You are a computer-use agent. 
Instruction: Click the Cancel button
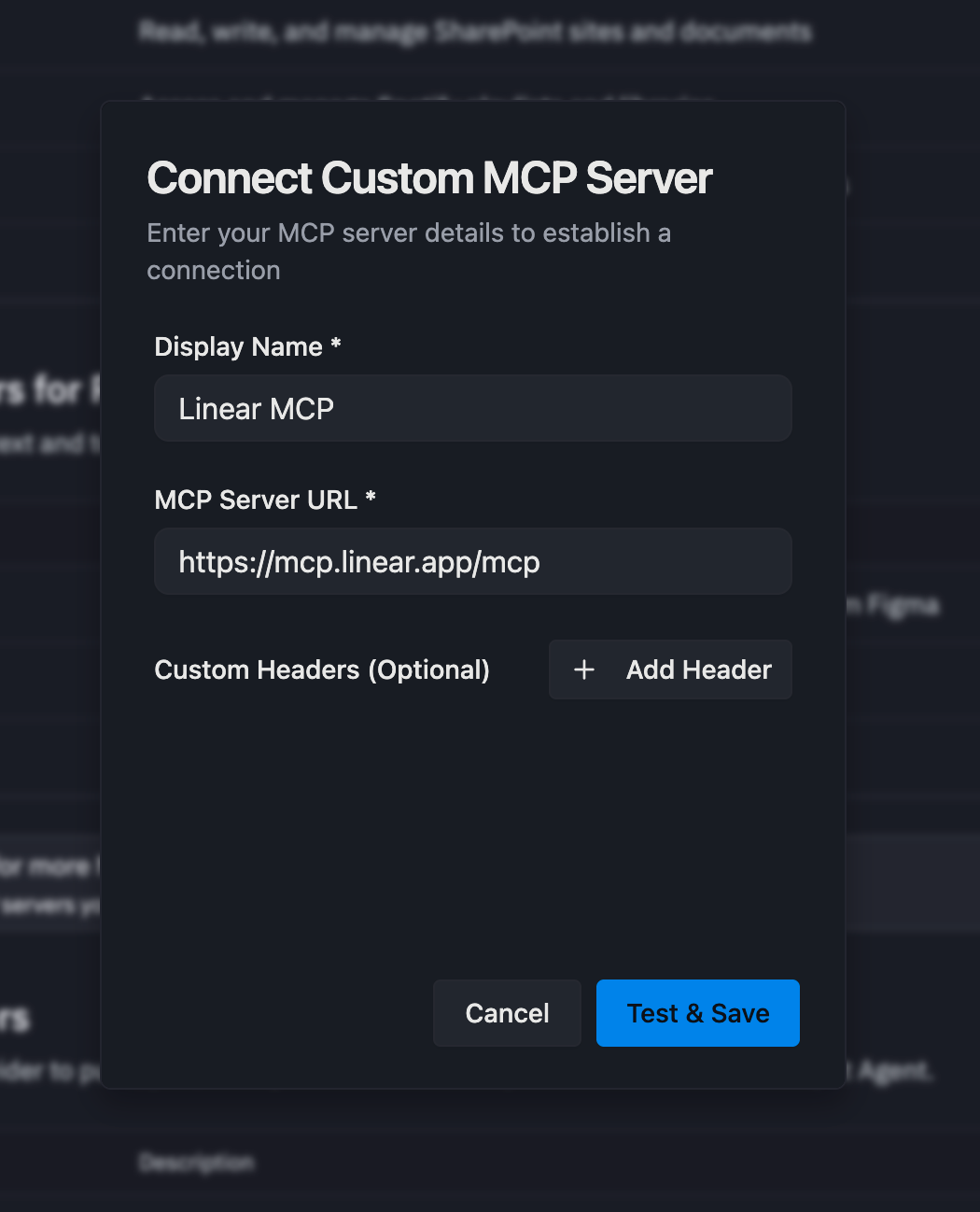pos(507,1013)
